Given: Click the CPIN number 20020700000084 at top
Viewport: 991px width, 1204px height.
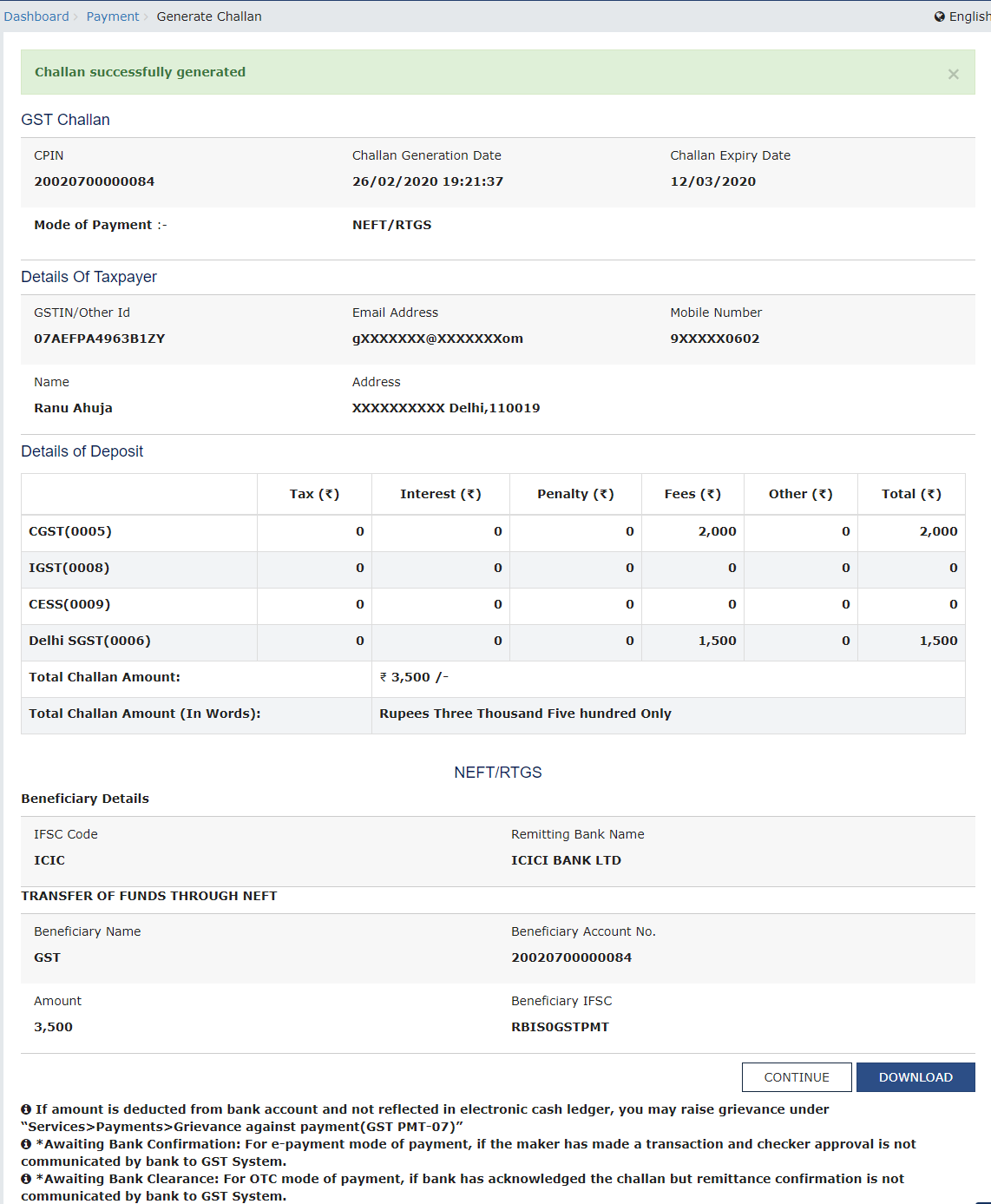Looking at the screenshot, I should (95, 181).
